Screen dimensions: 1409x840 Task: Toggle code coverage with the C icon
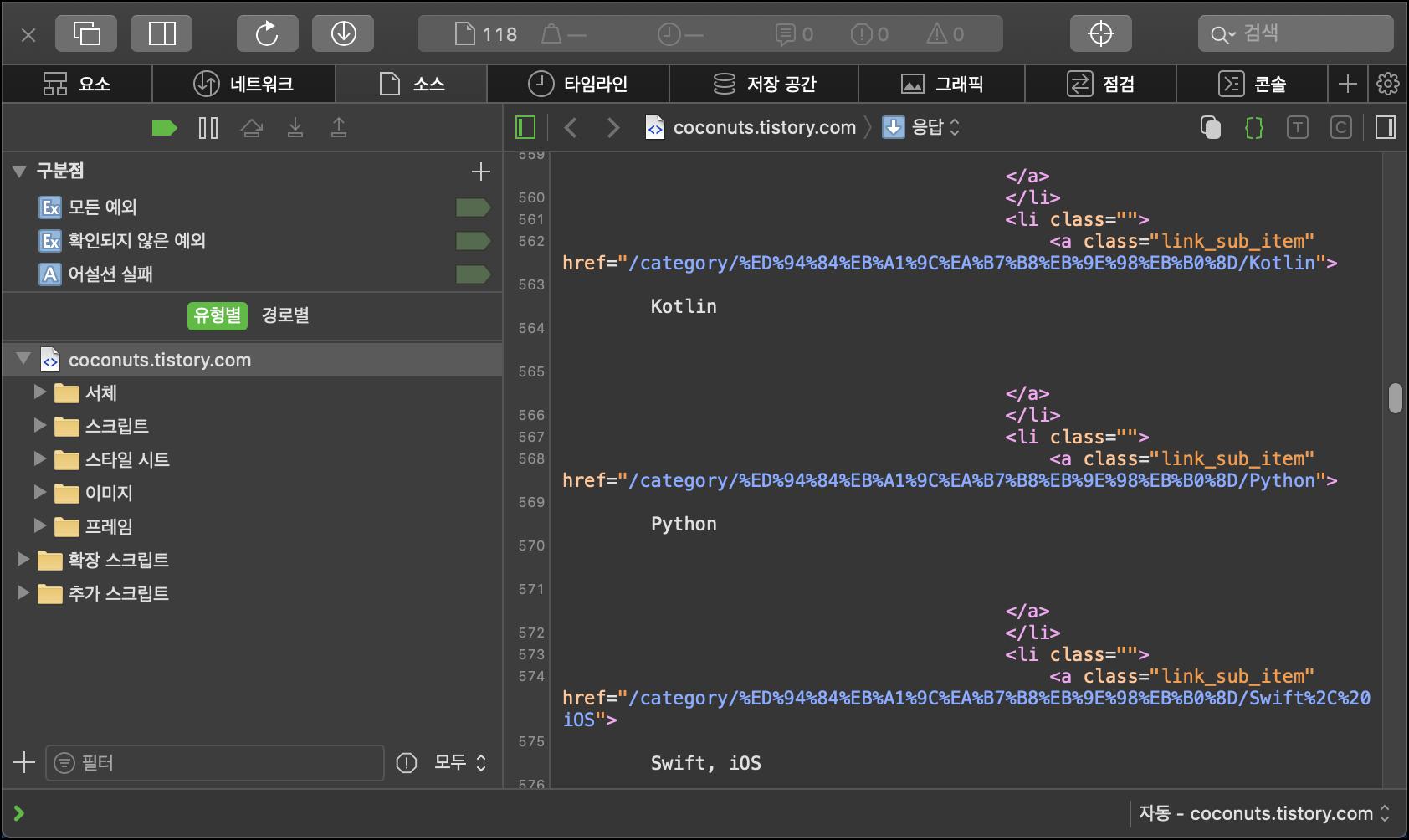tap(1341, 127)
